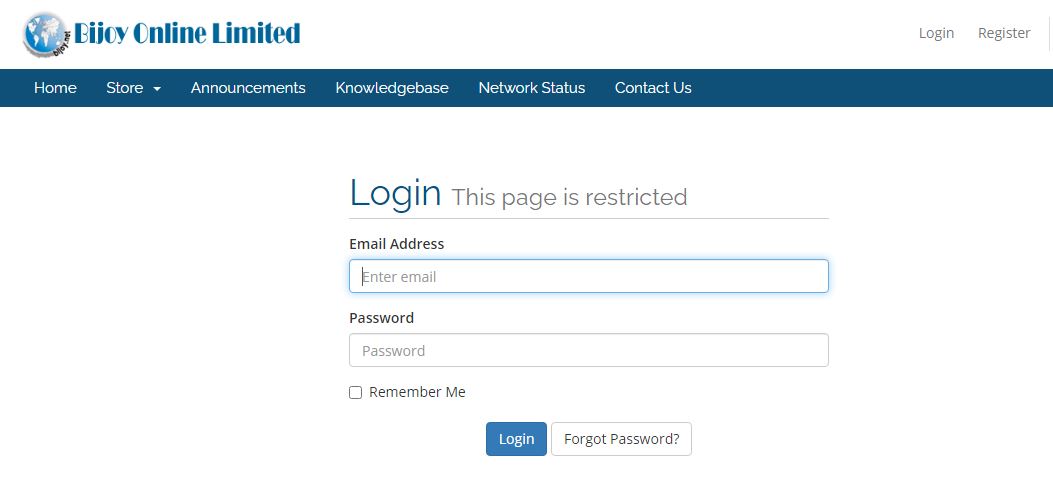Click the Email Address field label

click(x=396, y=244)
